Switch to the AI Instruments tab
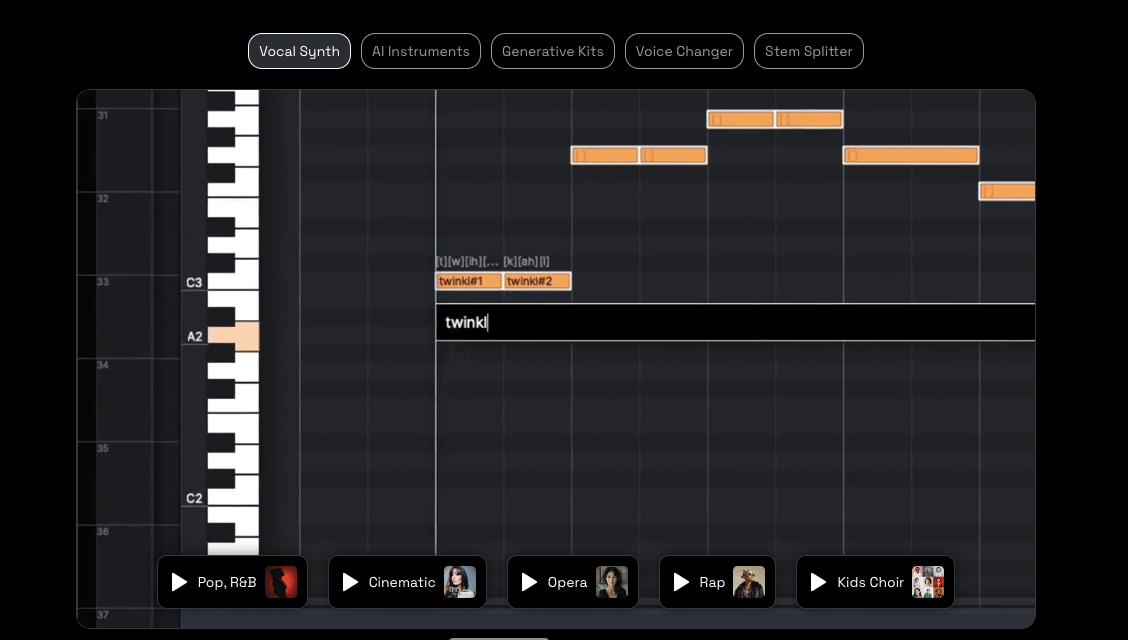The height and width of the screenshot is (640, 1128). click(421, 51)
